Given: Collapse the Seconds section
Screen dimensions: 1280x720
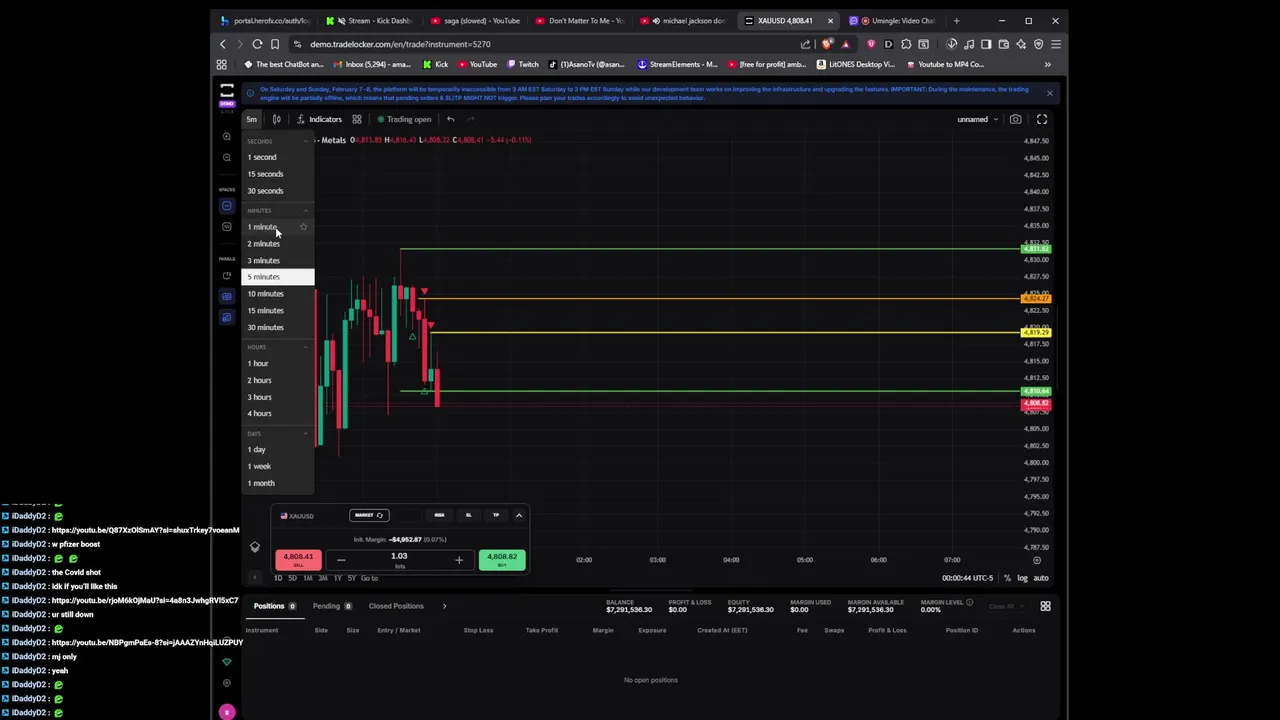Looking at the screenshot, I should point(306,141).
